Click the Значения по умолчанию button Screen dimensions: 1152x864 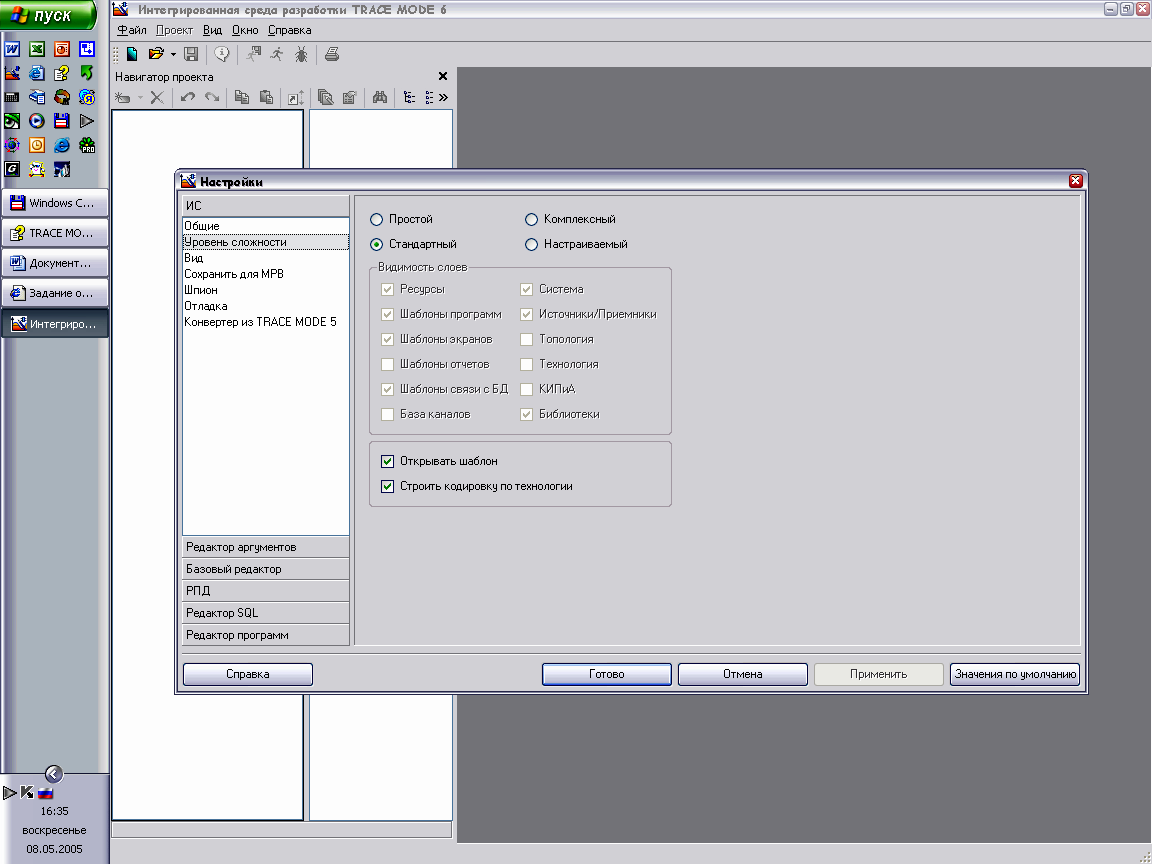1015,674
